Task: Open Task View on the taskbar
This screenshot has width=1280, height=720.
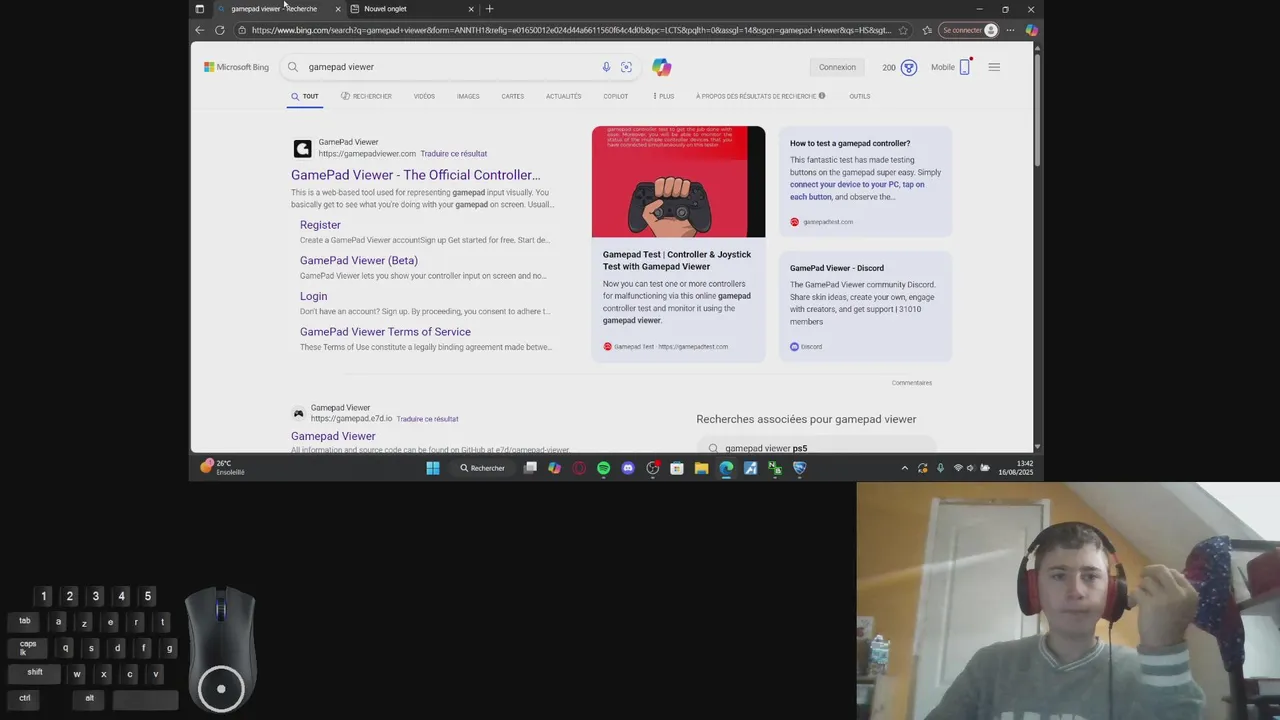Action: [530, 468]
